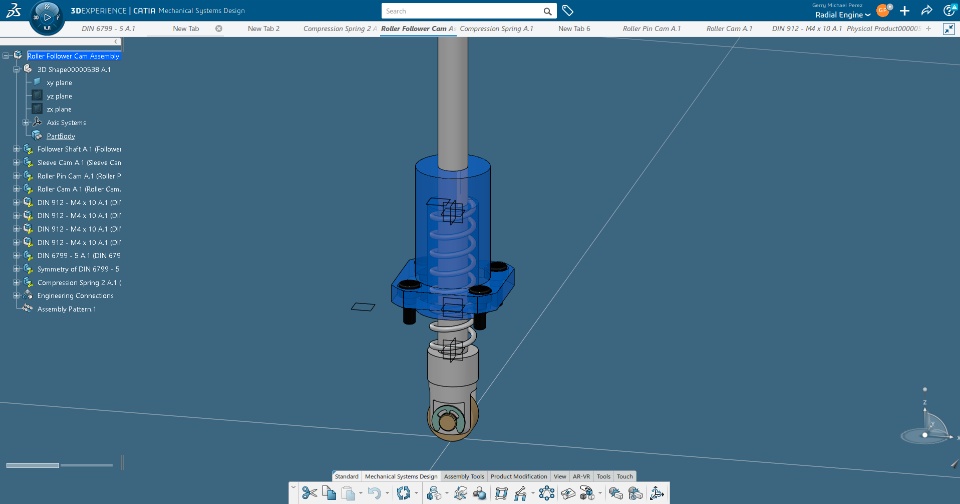The height and width of the screenshot is (504, 960).
Task: Click the Copy icon in Standard toolbar
Action: tap(329, 492)
